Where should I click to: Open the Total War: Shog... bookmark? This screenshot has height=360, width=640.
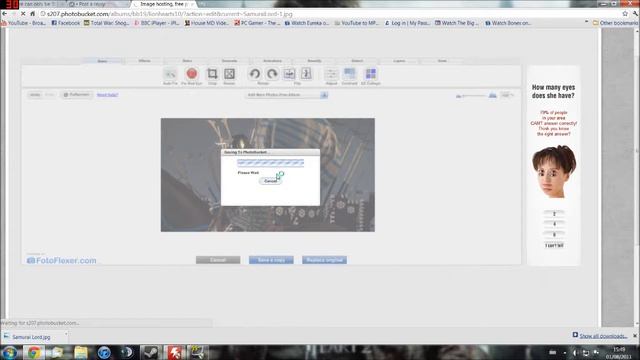(107, 23)
